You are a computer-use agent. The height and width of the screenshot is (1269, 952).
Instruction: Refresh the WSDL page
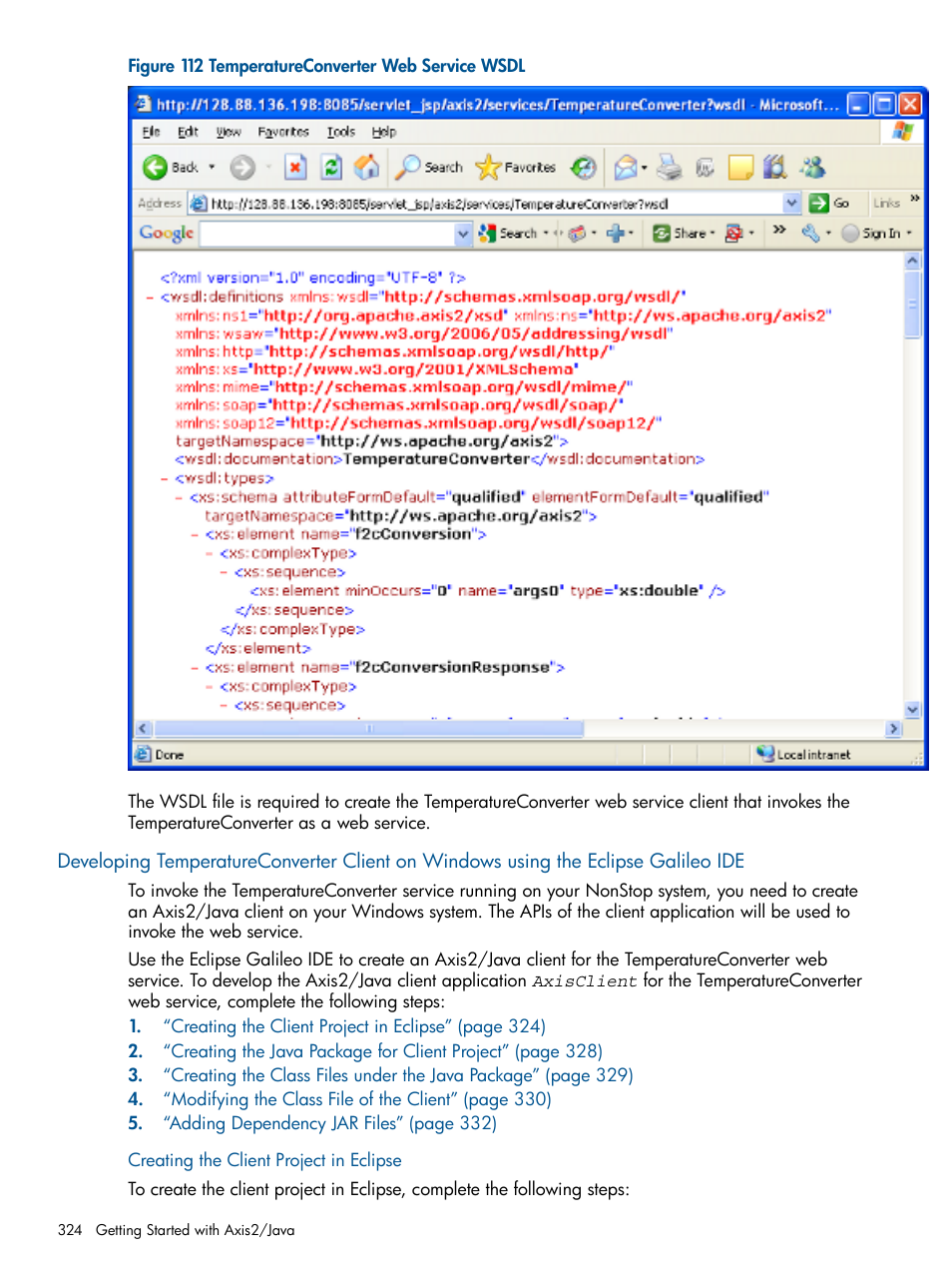coord(331,168)
